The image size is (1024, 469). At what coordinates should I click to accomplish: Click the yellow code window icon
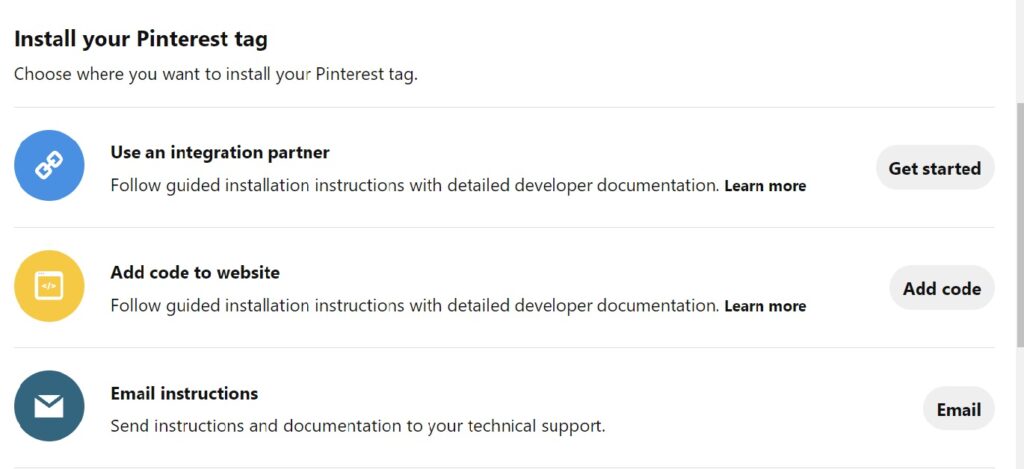(49, 286)
